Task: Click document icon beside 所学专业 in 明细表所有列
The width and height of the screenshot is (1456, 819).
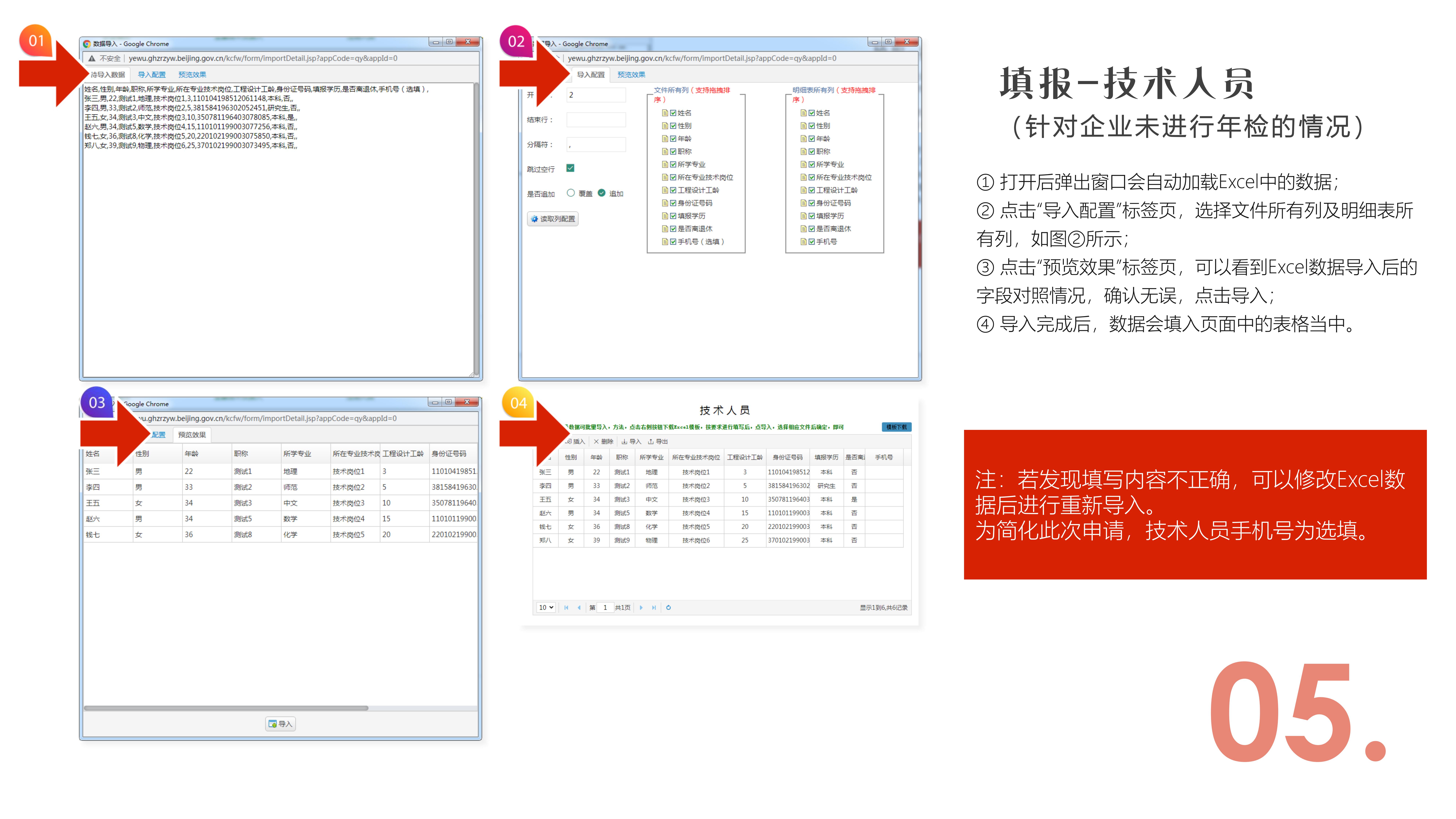Action: (x=804, y=165)
